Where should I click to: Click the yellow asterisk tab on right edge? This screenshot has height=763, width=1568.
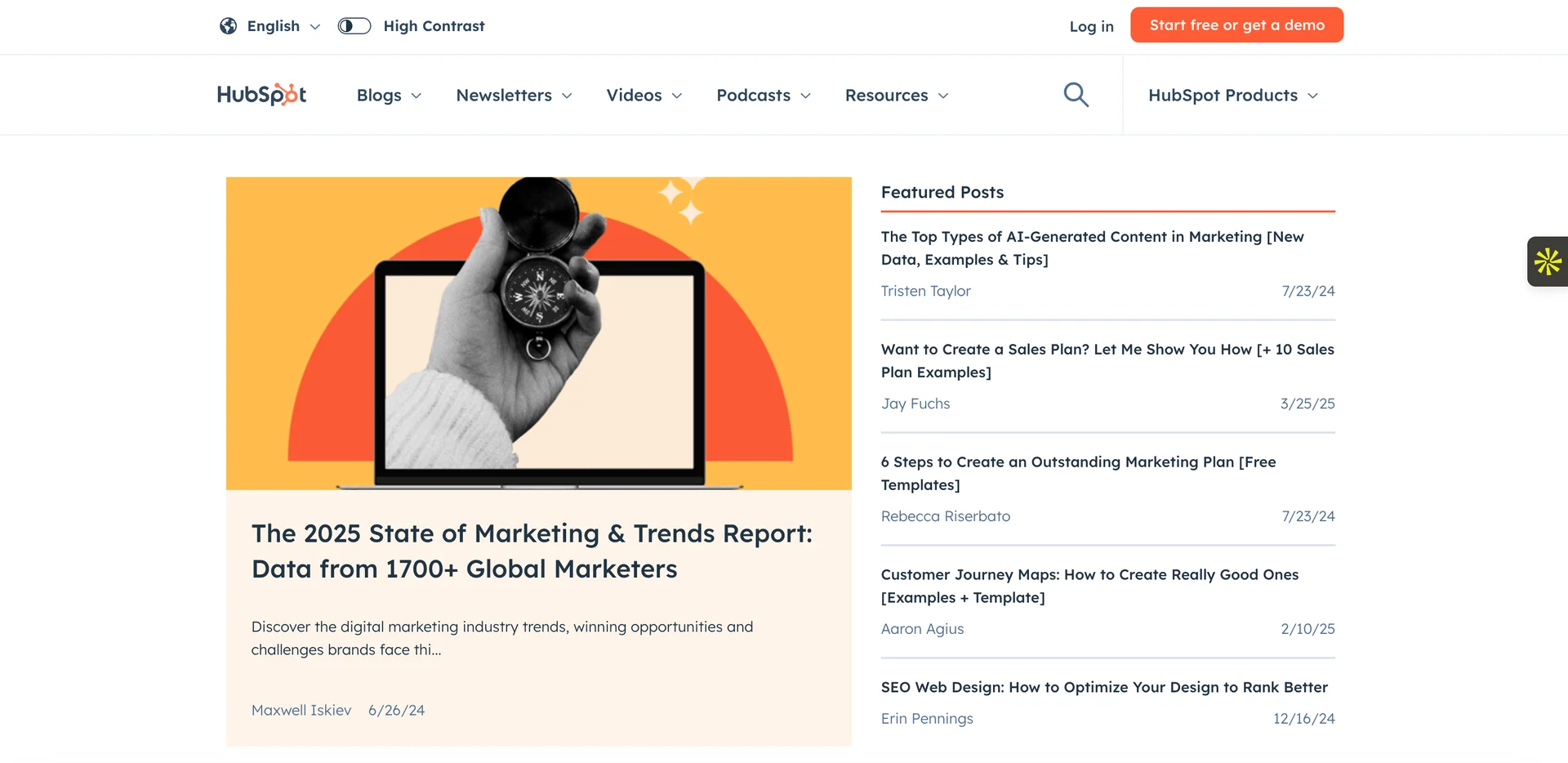click(1548, 261)
